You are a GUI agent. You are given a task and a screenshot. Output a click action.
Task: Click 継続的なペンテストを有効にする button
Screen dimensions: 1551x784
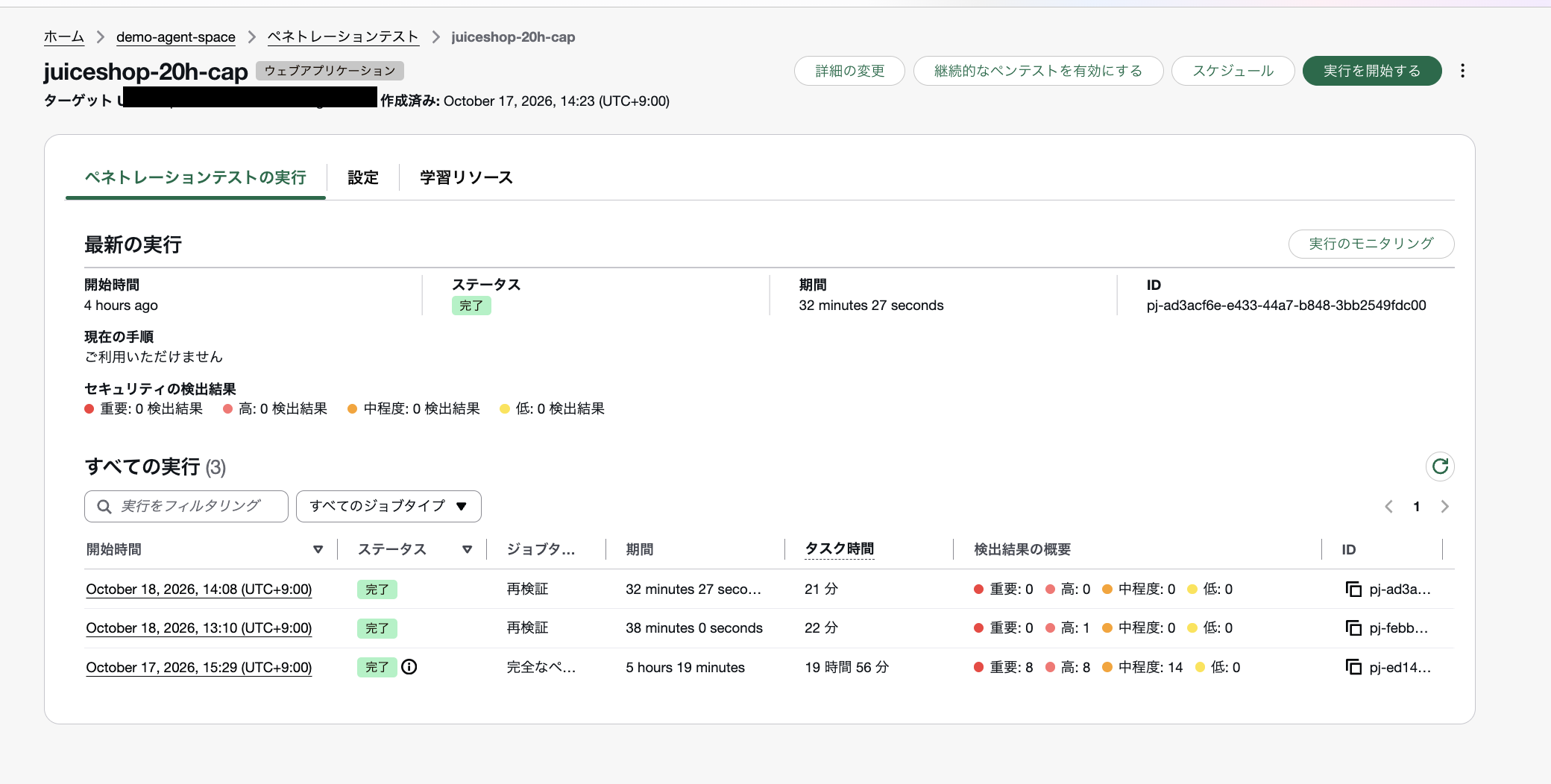1038,71
